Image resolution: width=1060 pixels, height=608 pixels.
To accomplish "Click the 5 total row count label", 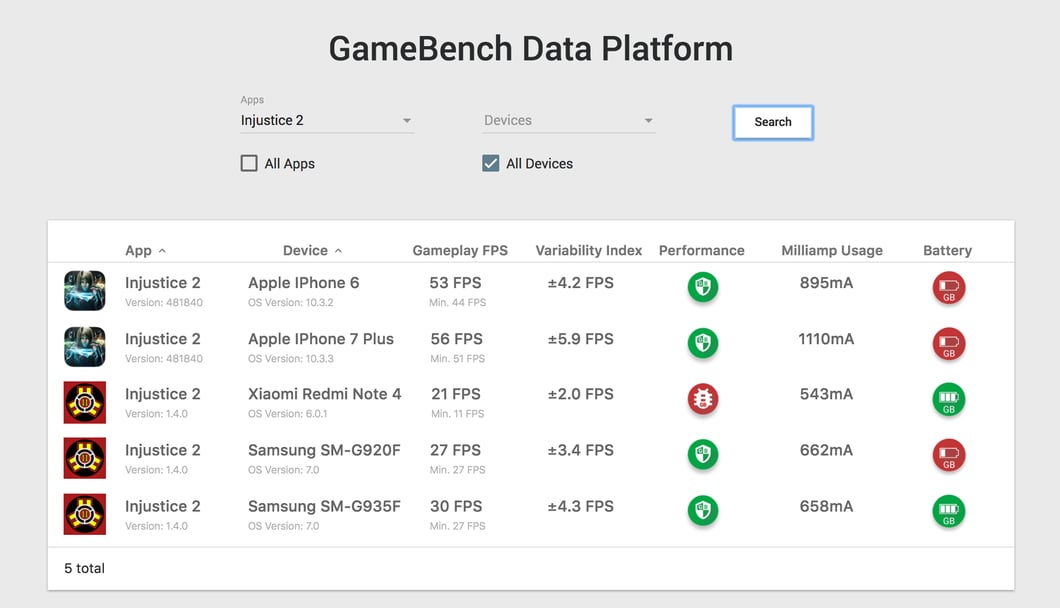I will point(84,568).
